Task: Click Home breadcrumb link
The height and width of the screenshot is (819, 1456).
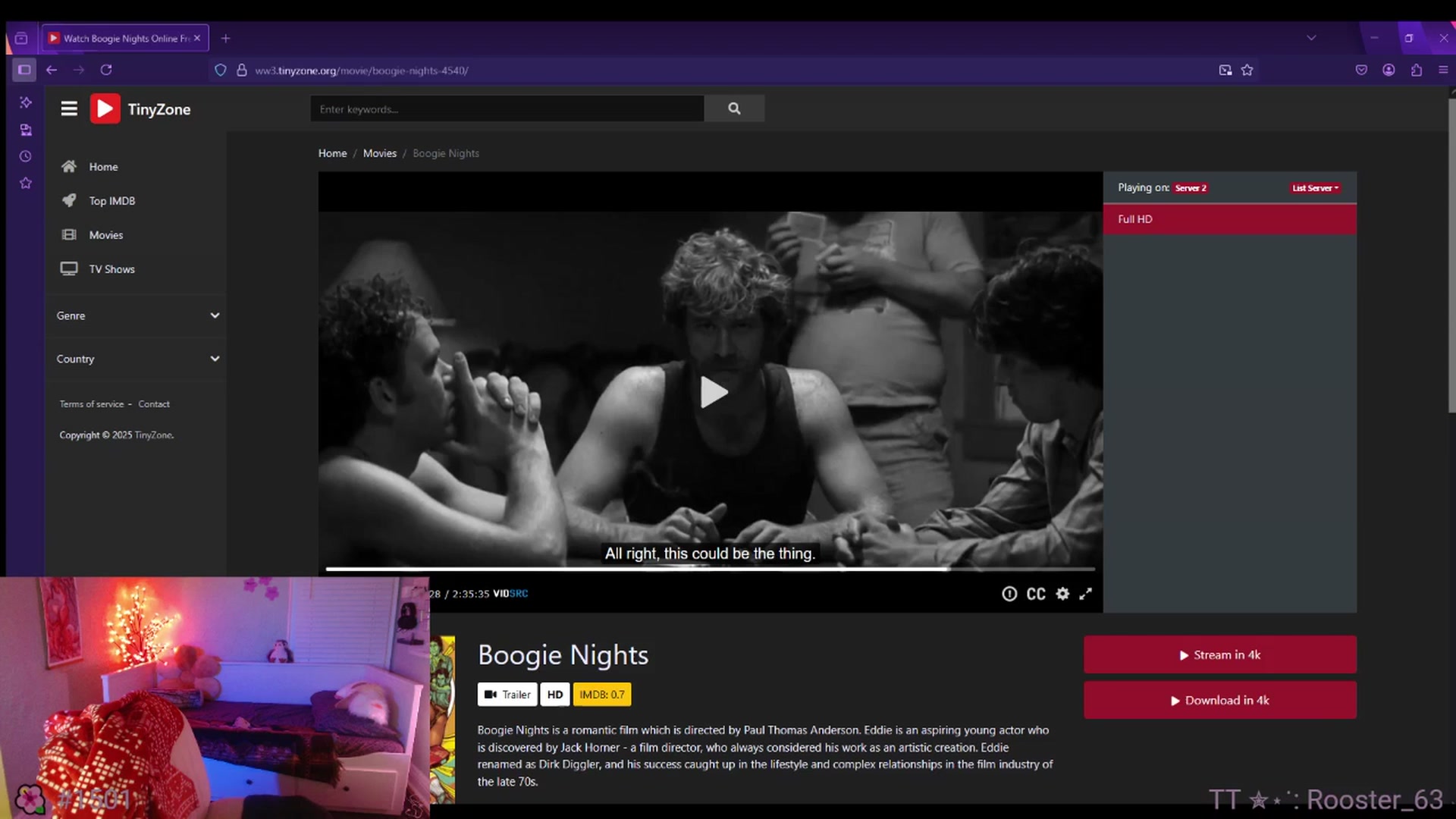Action: 332,153
